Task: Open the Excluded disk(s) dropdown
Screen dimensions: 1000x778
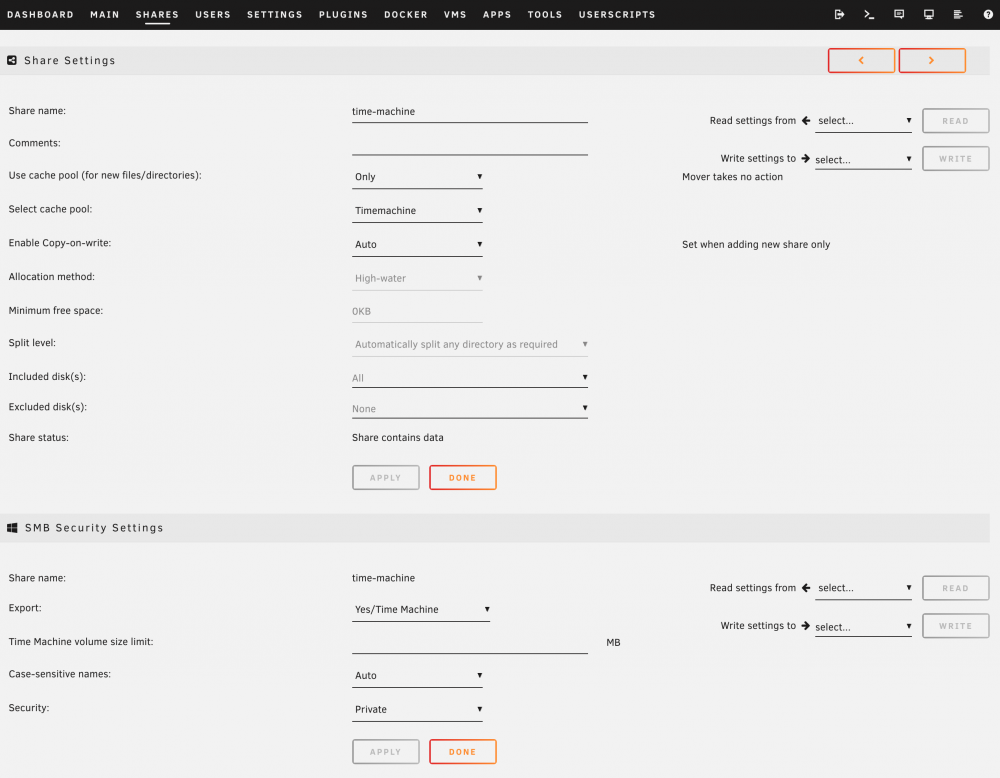Action: coord(469,408)
